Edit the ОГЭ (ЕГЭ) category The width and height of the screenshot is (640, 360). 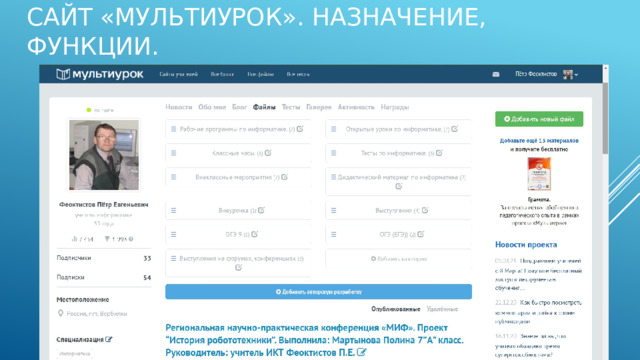[x=420, y=234]
